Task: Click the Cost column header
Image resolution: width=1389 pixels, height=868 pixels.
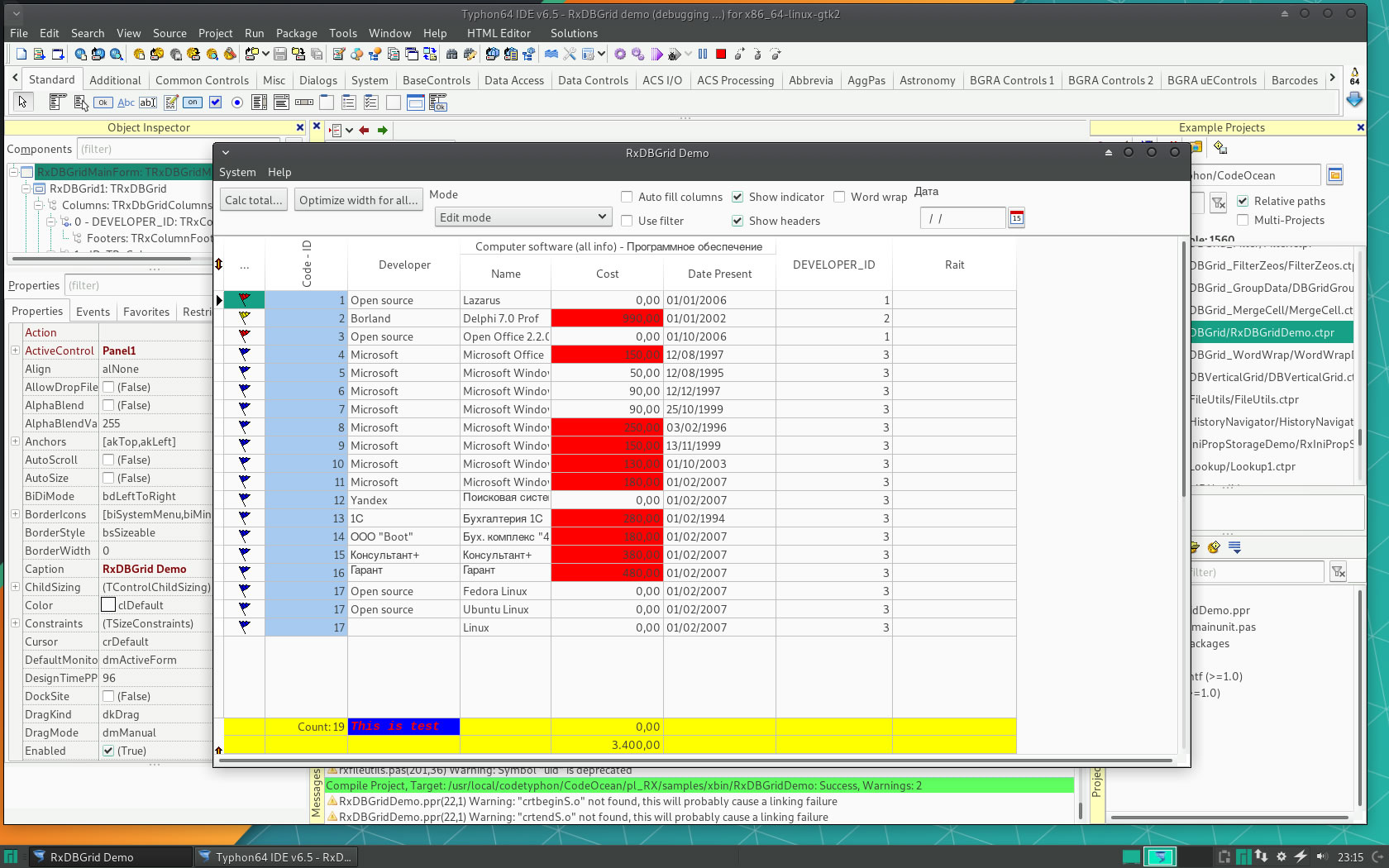Action: coord(607,274)
